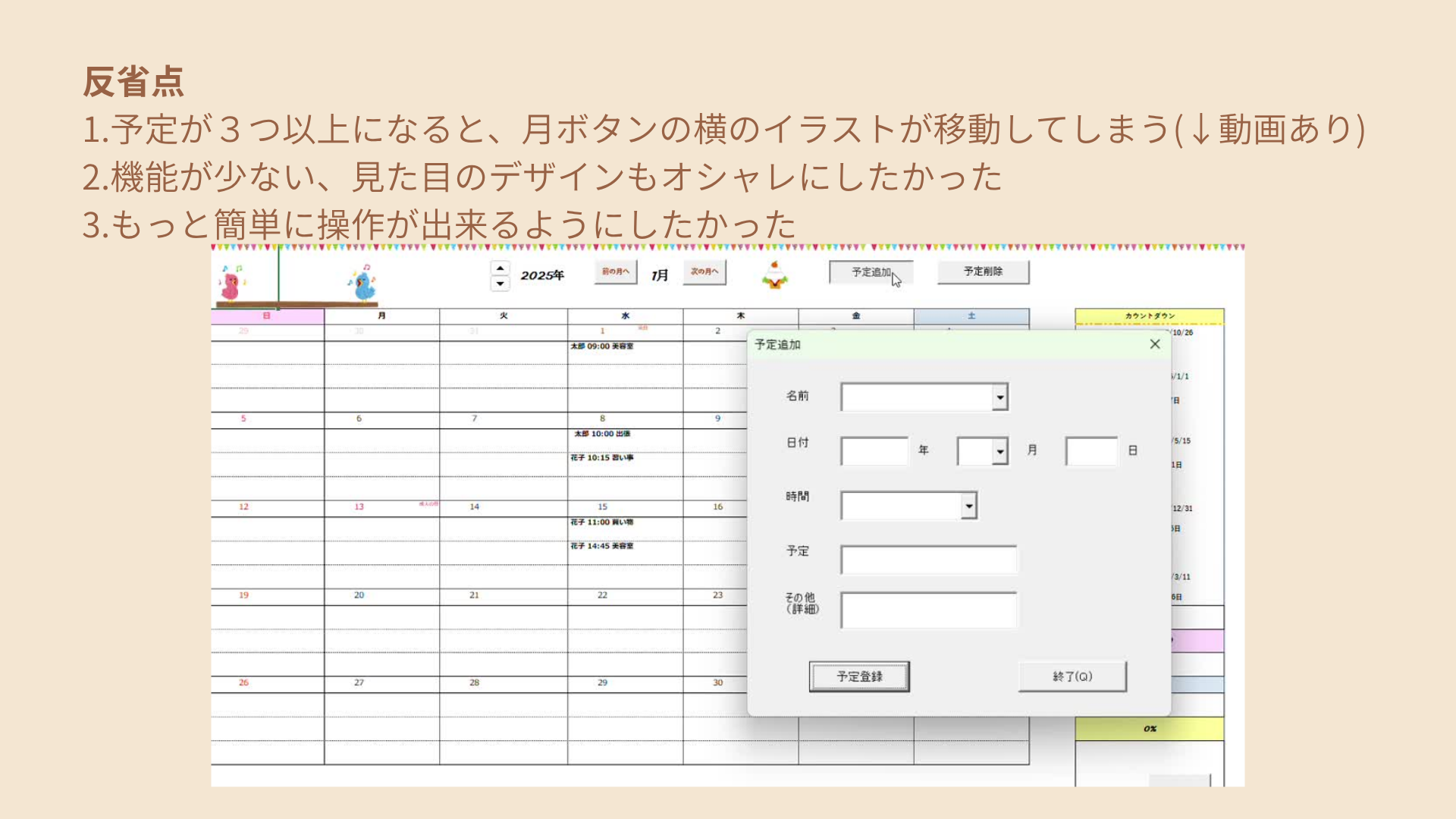
Task: Expand the month dropdown in 日付 row
Action: click(x=999, y=452)
